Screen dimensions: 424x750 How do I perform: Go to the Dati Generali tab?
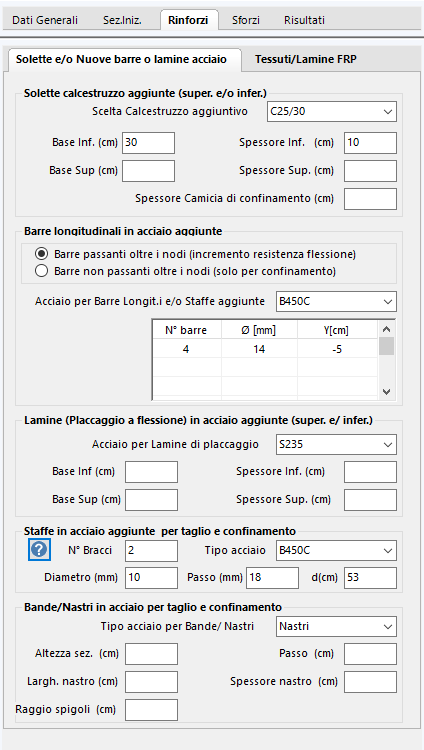(x=45, y=20)
